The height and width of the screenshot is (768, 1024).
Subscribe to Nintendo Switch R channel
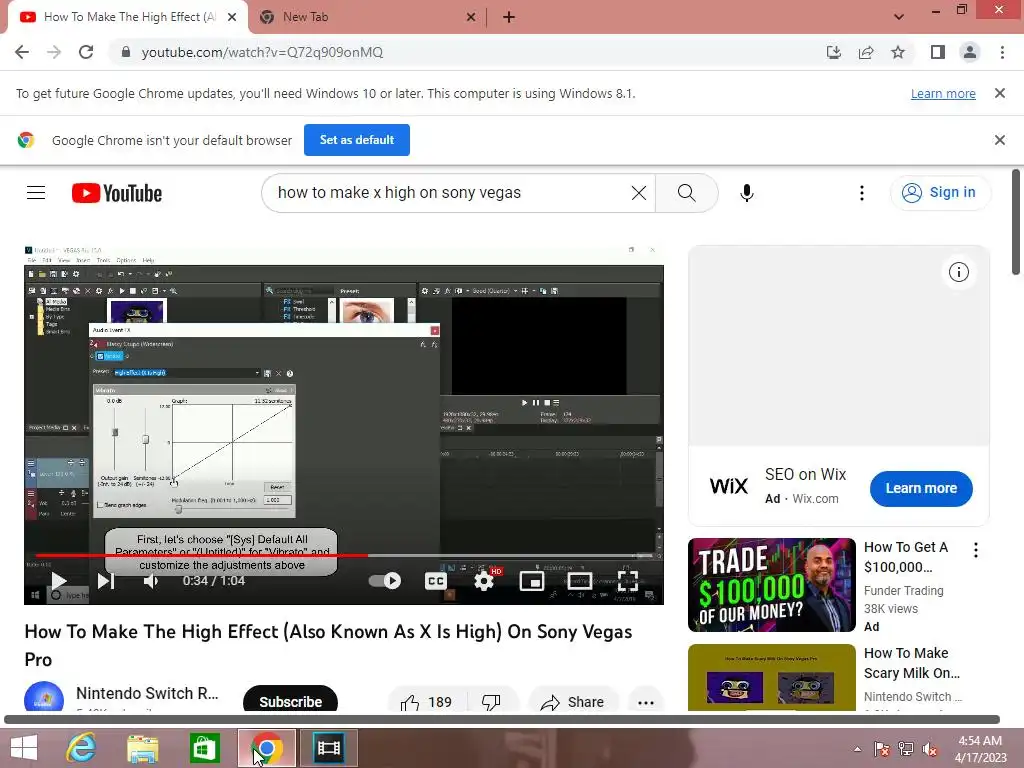pyautogui.click(x=291, y=701)
